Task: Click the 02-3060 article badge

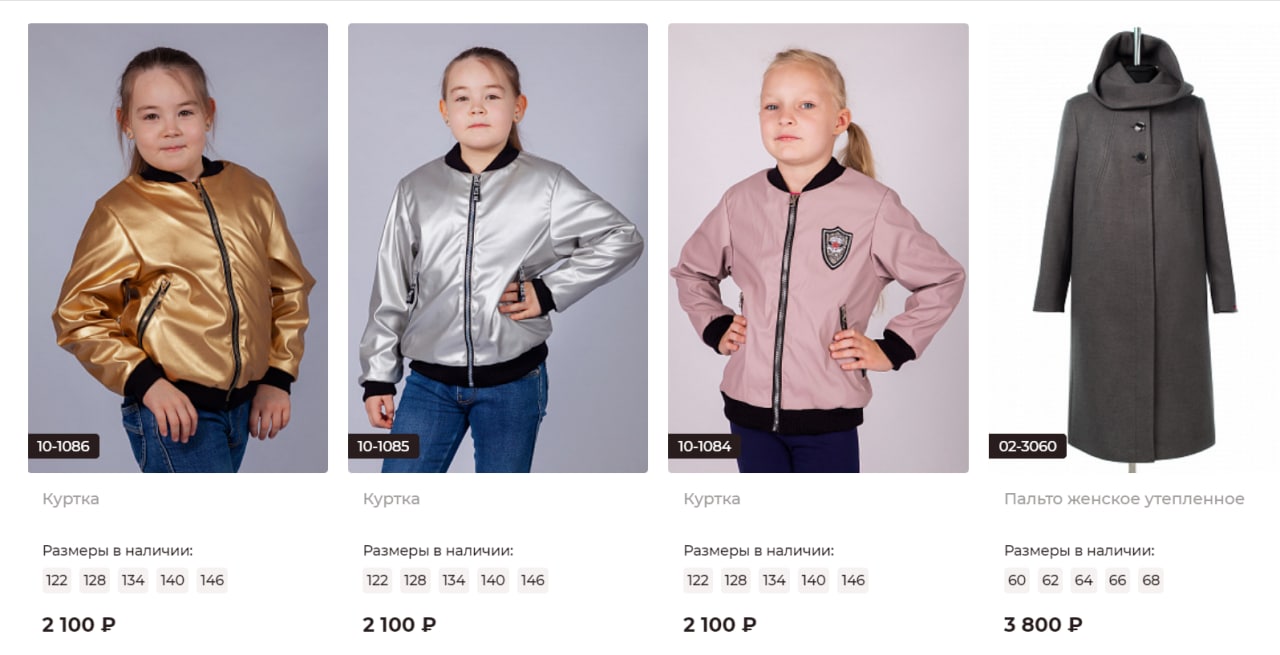Action: [1027, 446]
